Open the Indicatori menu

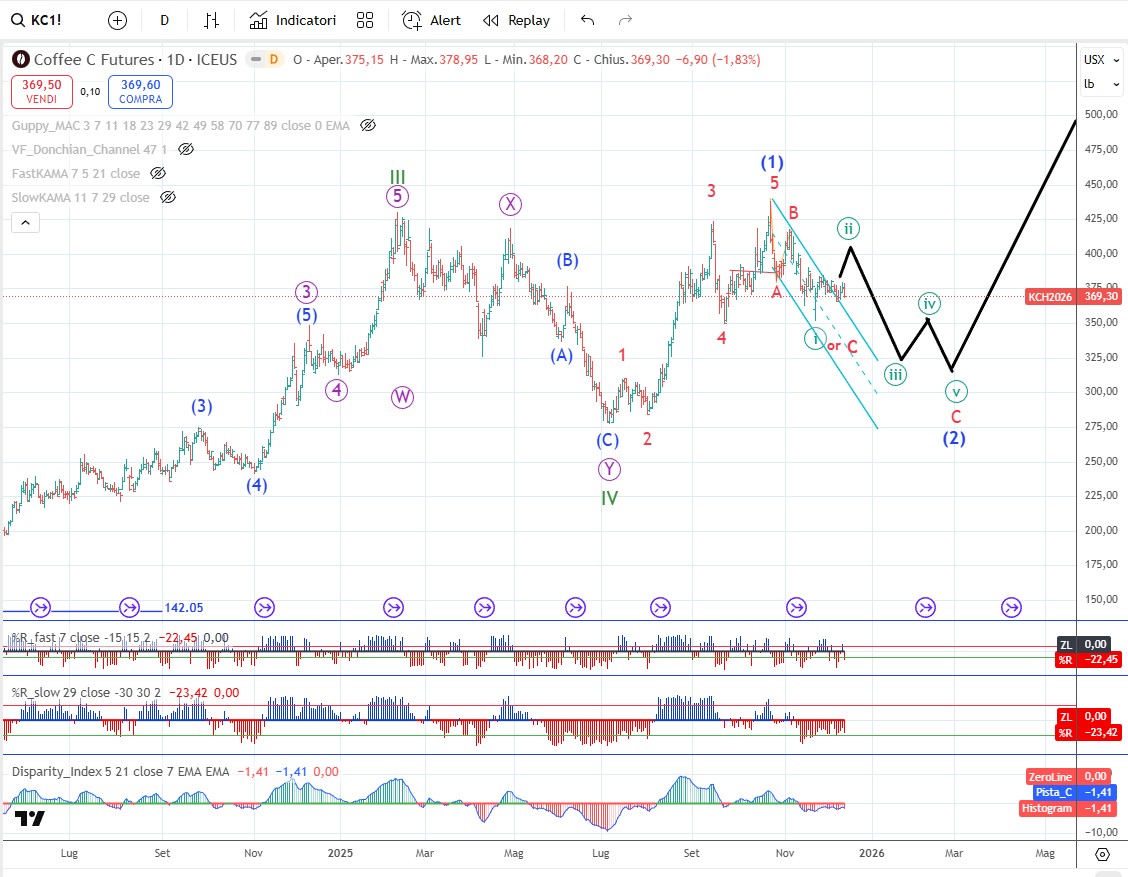point(293,20)
